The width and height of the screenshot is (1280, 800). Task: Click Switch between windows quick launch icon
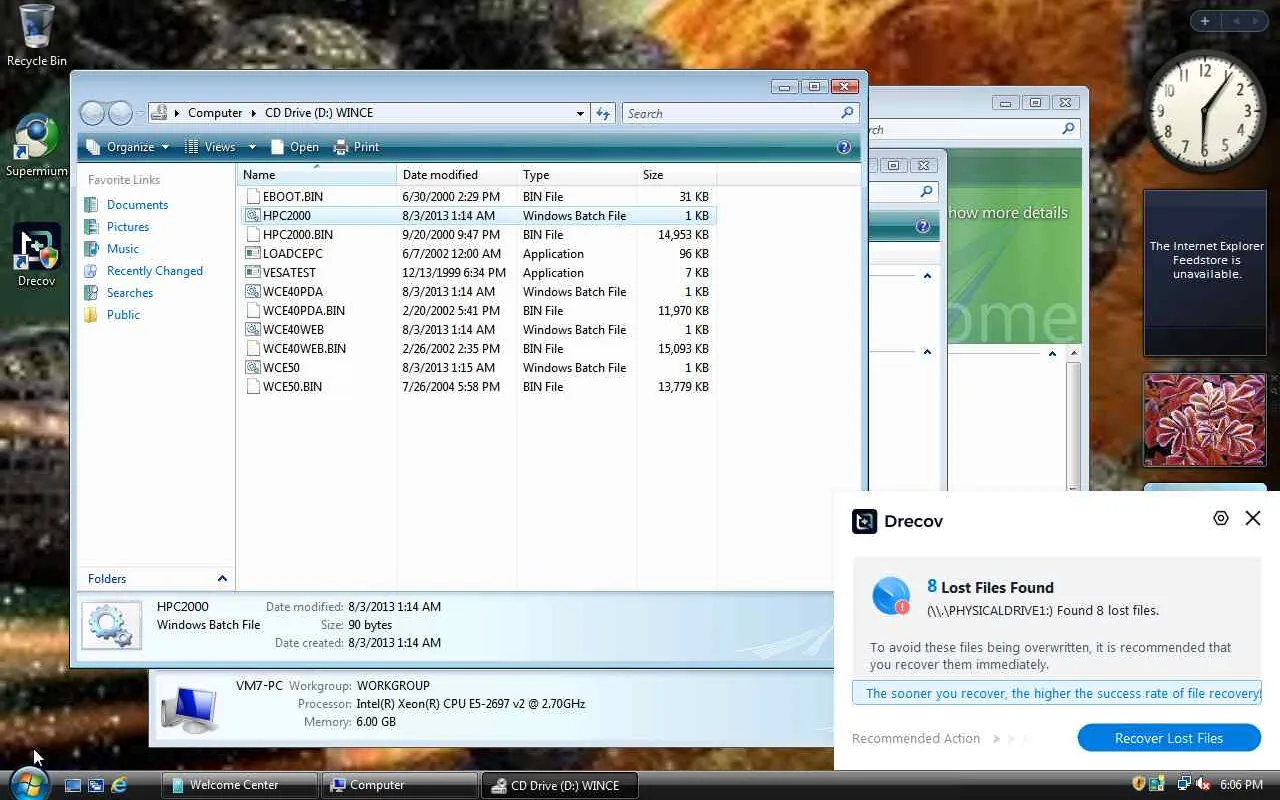[96, 785]
